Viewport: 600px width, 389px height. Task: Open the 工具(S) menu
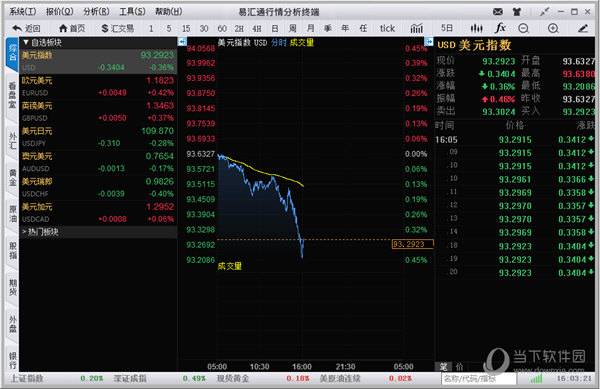click(132, 11)
